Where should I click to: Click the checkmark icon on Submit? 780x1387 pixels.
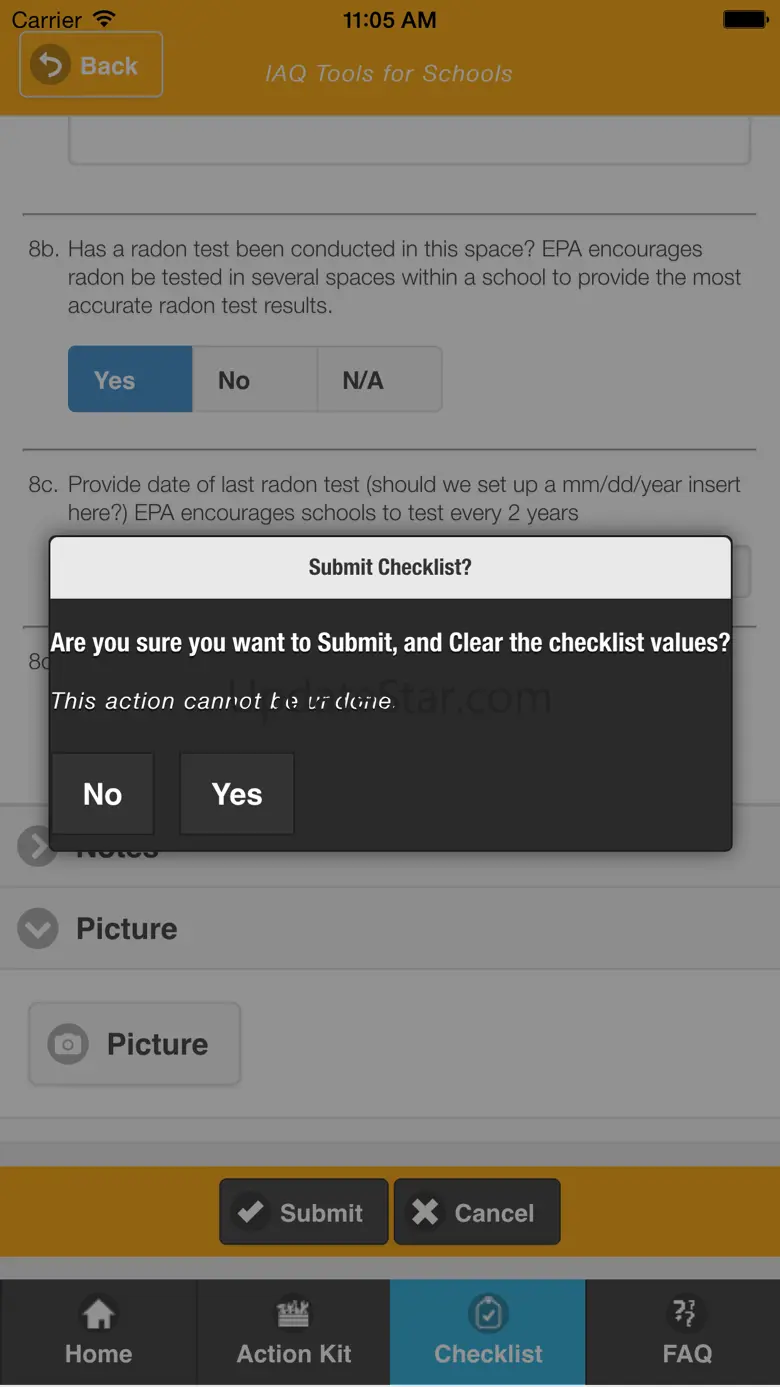250,1212
